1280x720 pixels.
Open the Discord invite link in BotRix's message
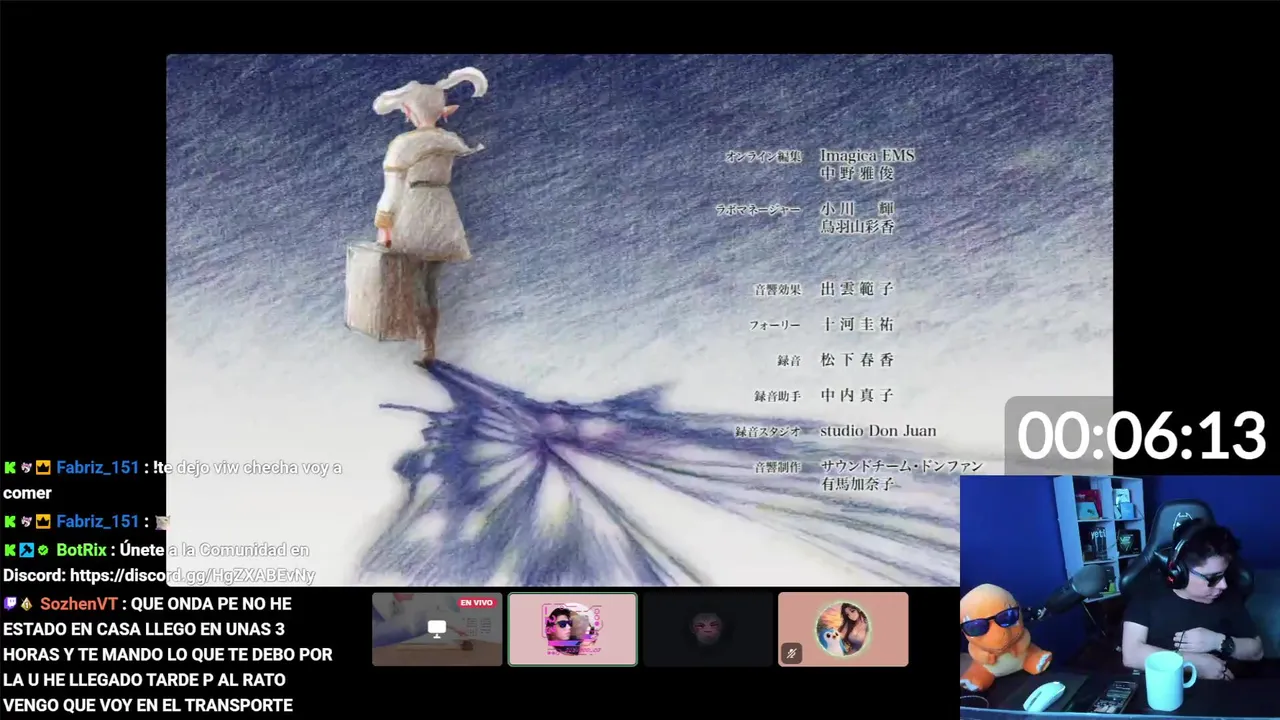[x=192, y=575]
